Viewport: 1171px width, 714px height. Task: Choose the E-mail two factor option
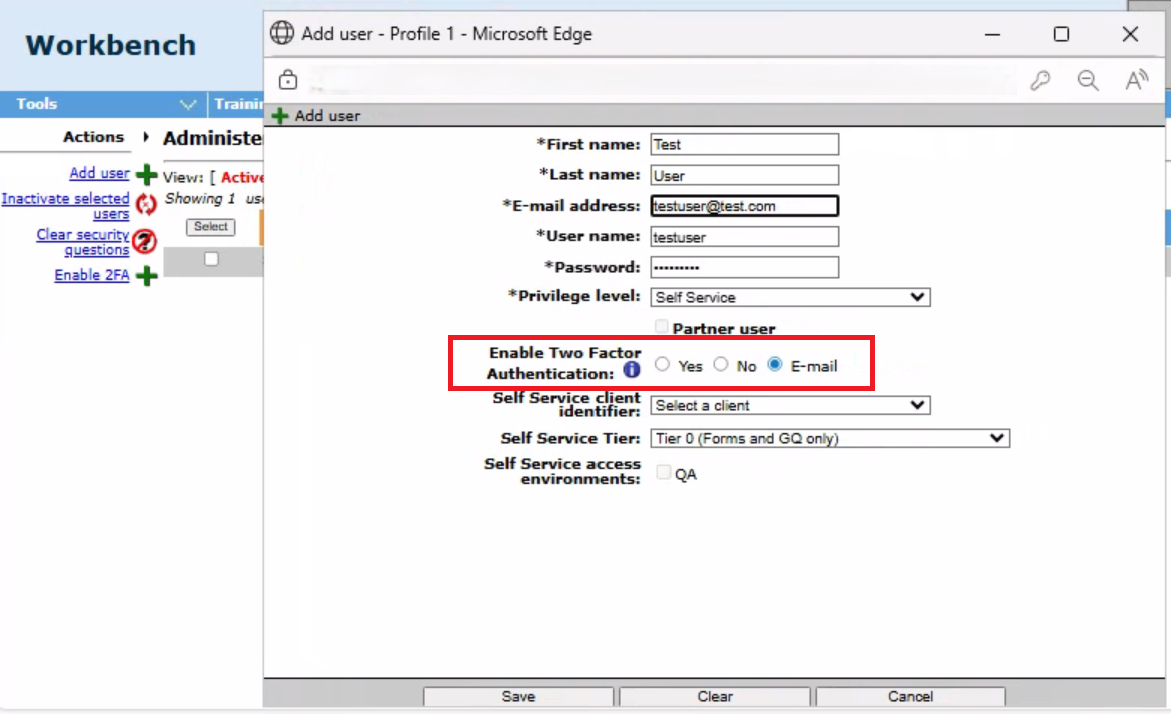point(775,365)
